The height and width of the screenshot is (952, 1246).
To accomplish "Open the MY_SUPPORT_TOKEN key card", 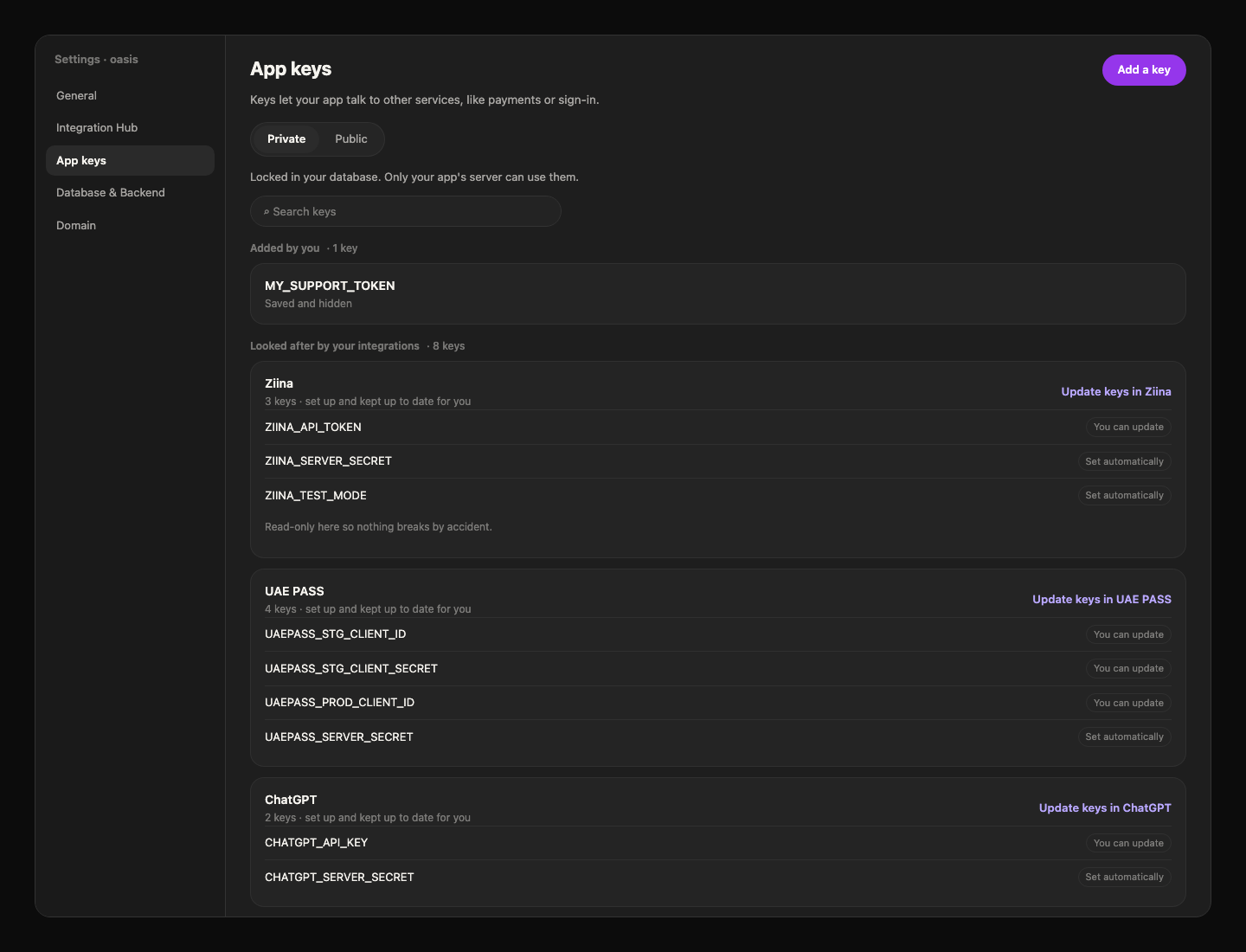I will point(718,294).
